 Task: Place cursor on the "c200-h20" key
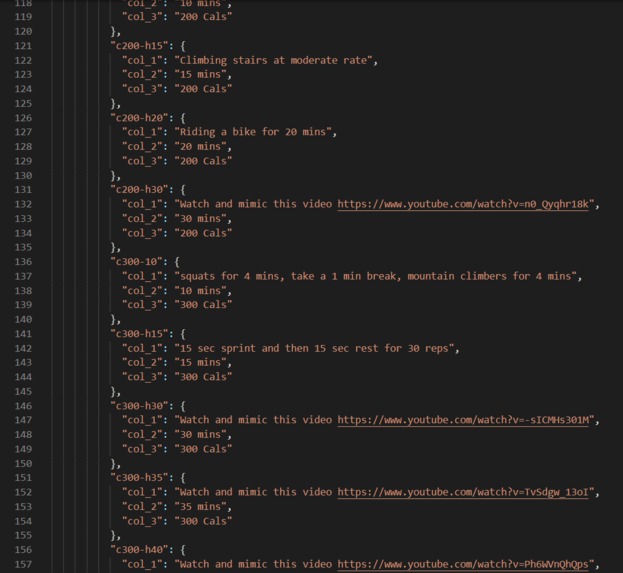click(x=139, y=118)
